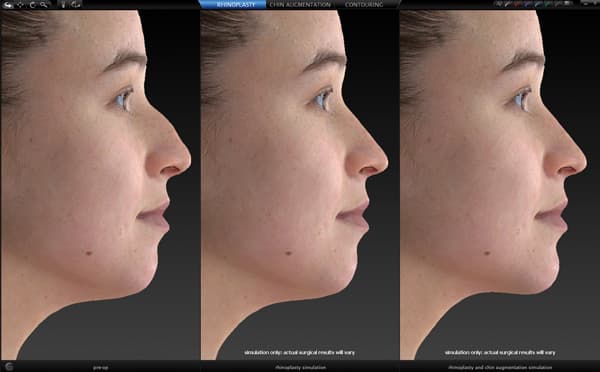Select the rhinoplasty and chin augmentation view
The width and height of the screenshot is (600, 372).
[500, 185]
